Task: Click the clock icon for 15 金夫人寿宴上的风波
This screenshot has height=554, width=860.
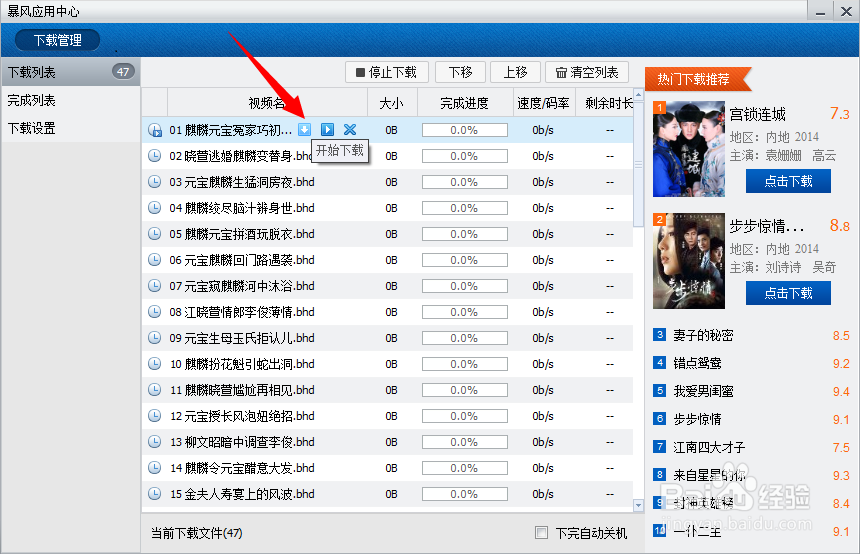Action: [x=155, y=494]
